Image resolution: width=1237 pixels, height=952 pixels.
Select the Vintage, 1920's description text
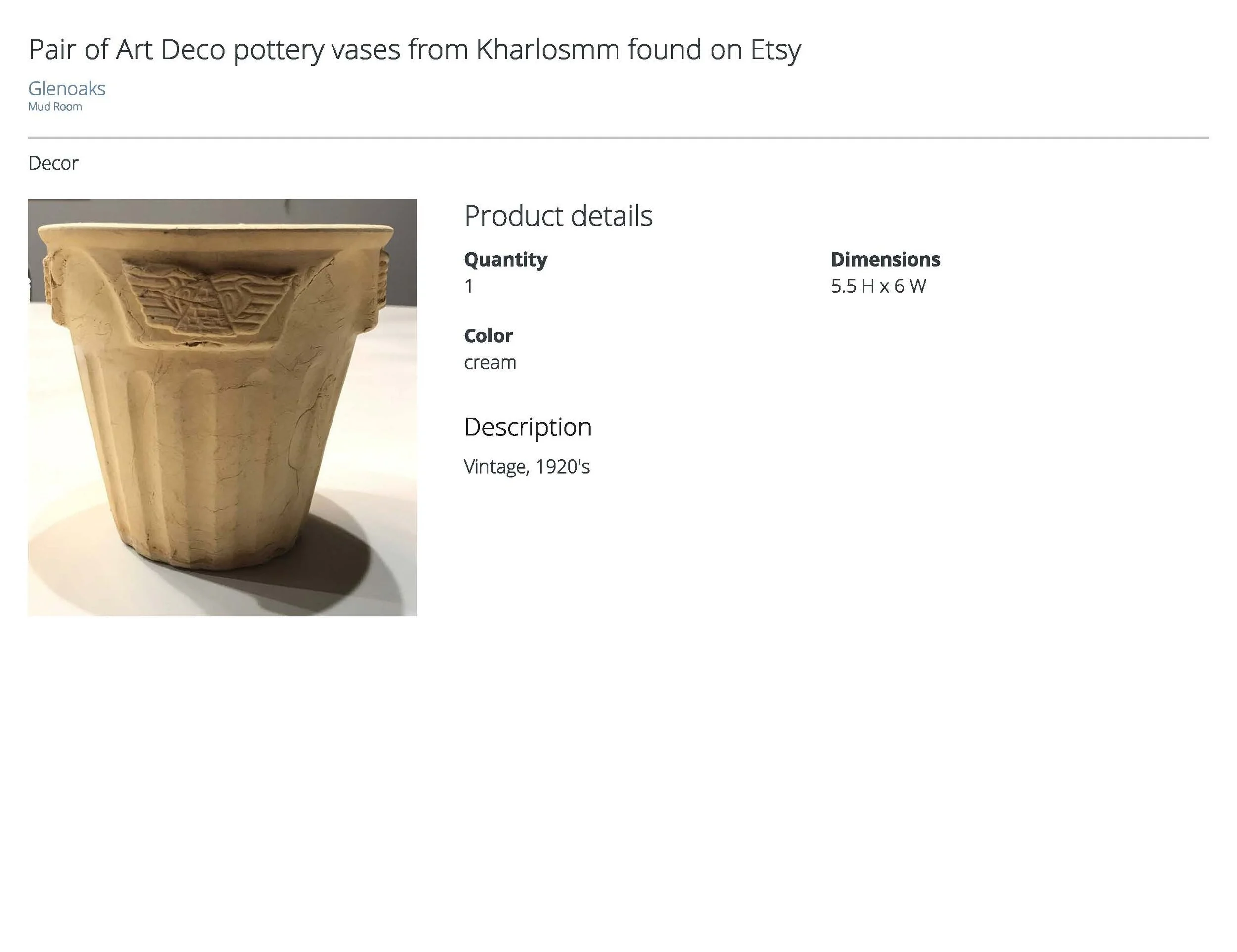click(x=527, y=467)
